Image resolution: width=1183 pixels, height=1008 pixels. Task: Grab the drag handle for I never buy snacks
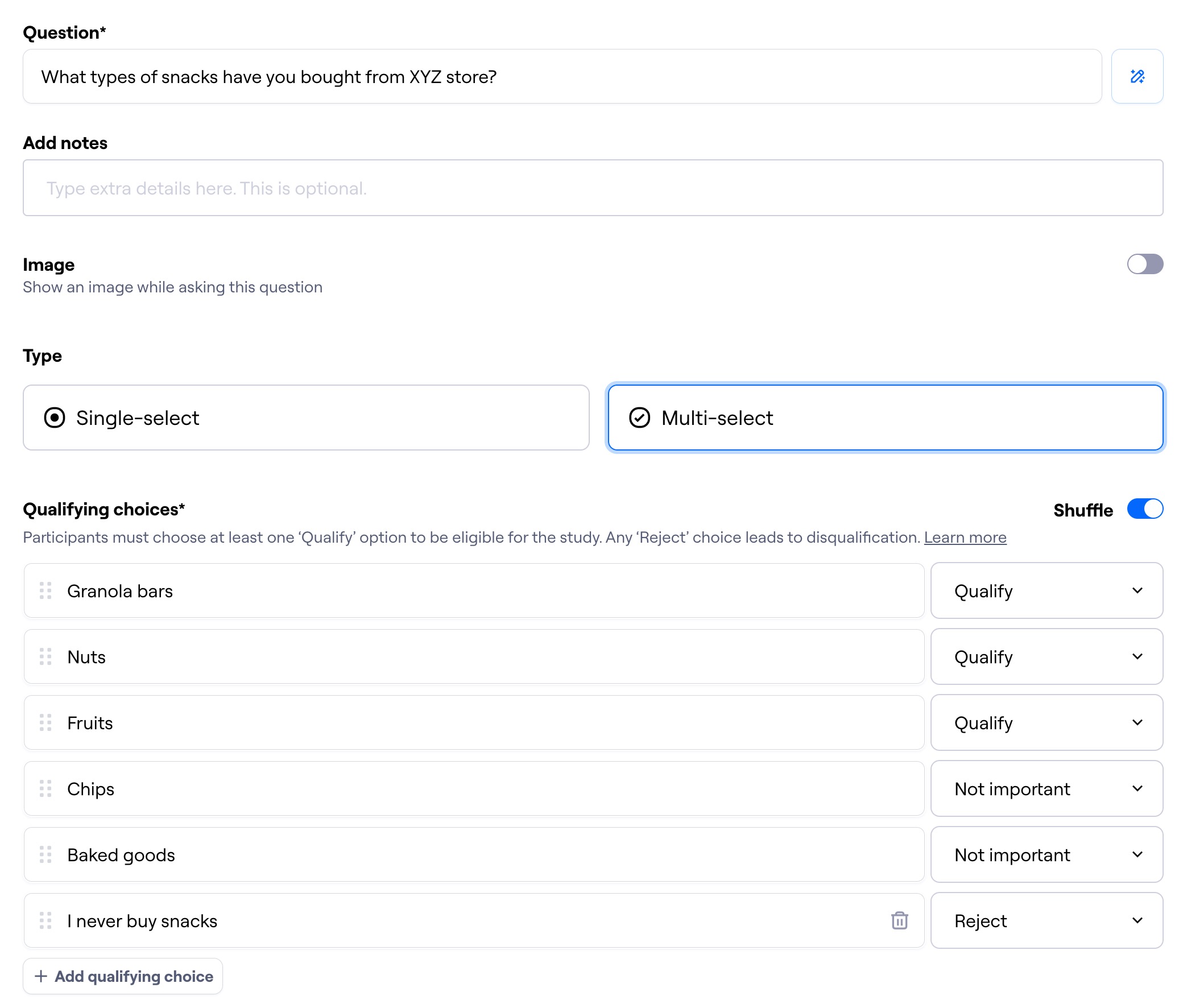coord(45,920)
